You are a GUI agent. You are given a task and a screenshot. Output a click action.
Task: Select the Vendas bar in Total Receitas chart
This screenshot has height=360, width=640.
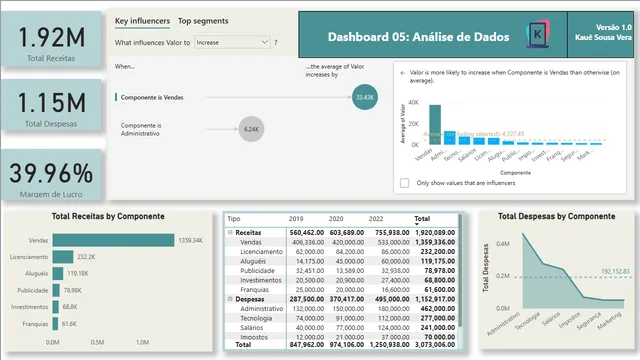113,240
